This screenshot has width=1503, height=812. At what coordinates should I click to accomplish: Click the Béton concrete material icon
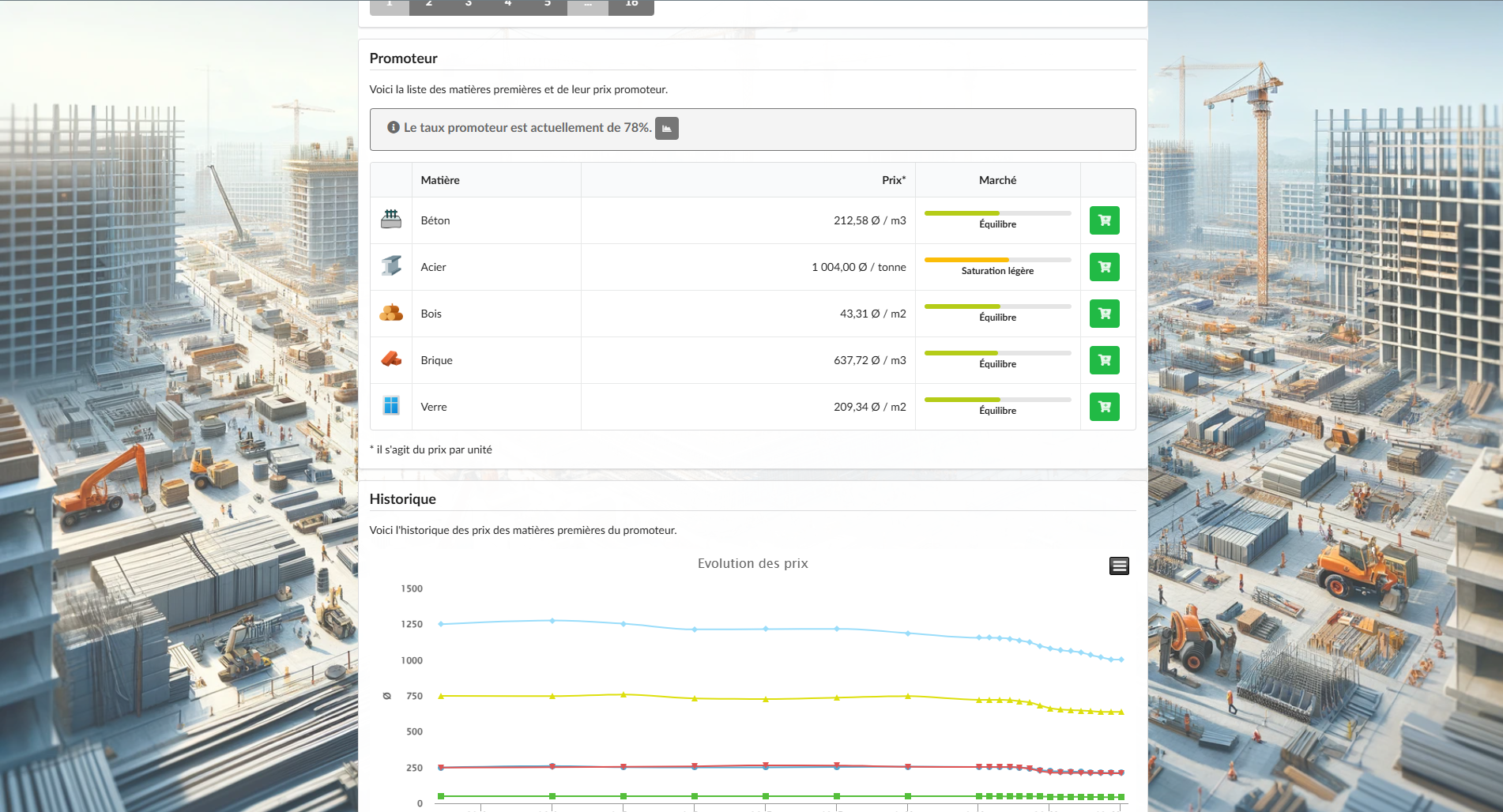coord(391,220)
